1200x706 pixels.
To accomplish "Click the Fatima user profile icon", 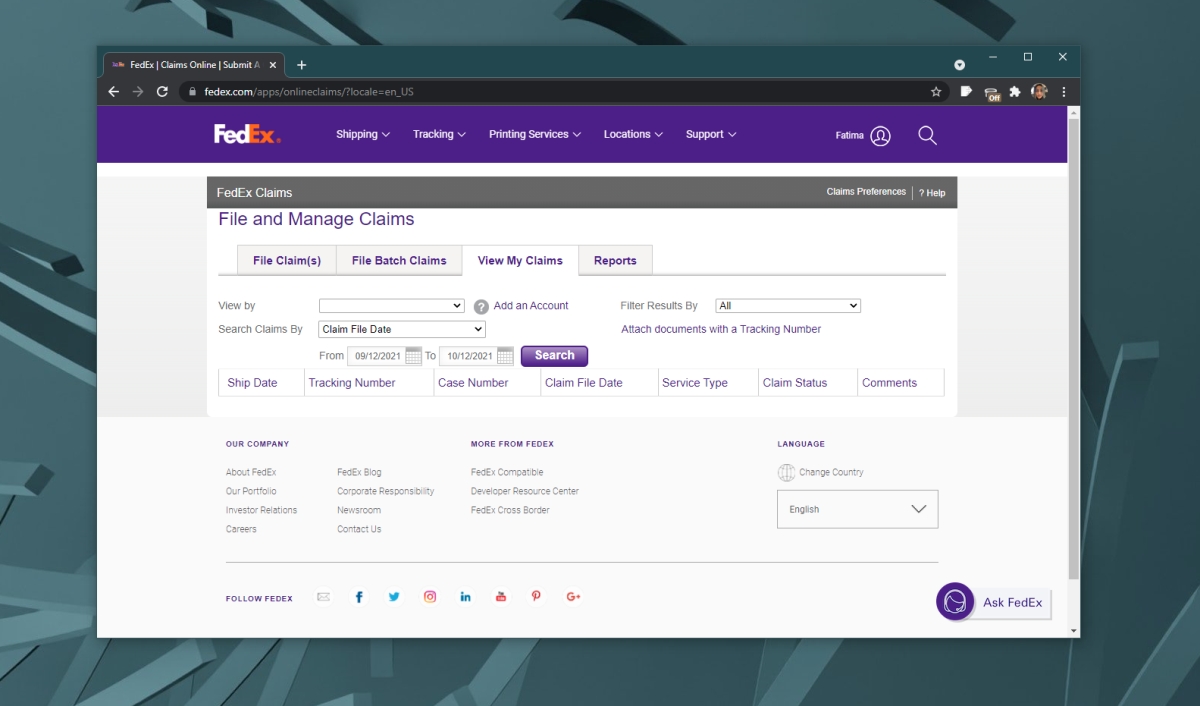I will [880, 136].
